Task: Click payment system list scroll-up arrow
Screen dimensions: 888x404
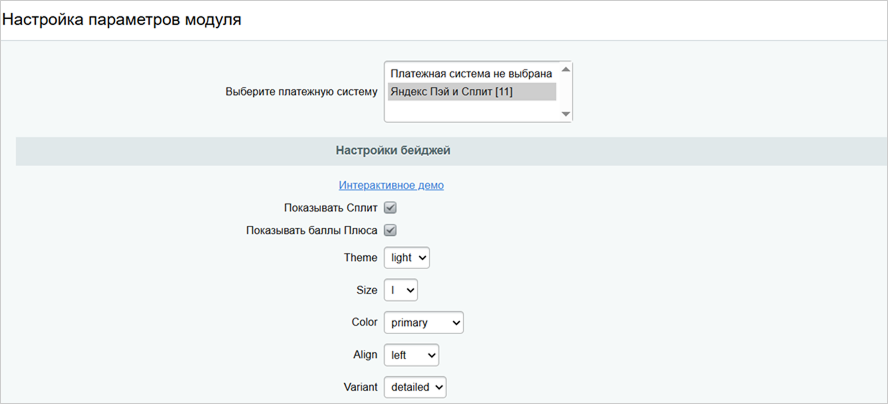Action: point(566,69)
